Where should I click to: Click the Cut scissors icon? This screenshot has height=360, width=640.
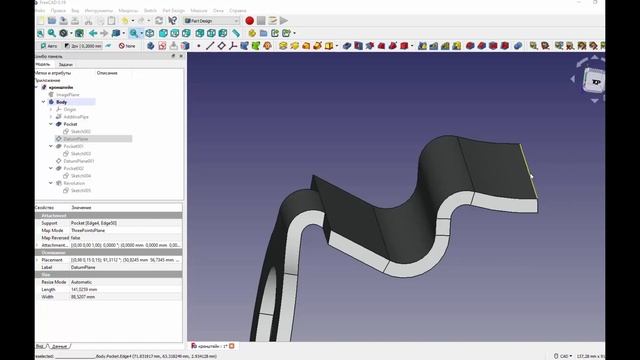[88, 20]
